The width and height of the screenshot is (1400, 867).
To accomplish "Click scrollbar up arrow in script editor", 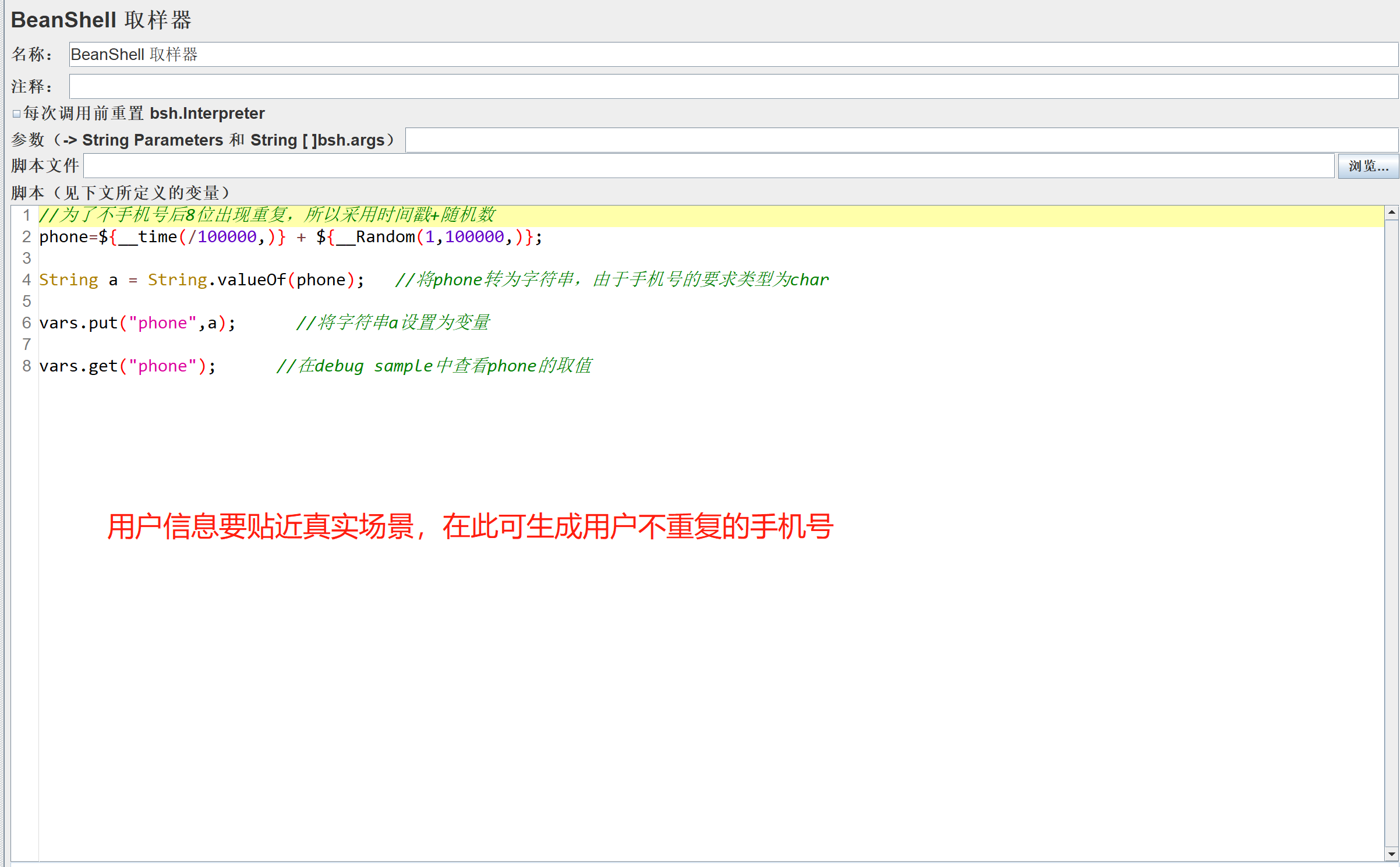I will [x=1391, y=213].
